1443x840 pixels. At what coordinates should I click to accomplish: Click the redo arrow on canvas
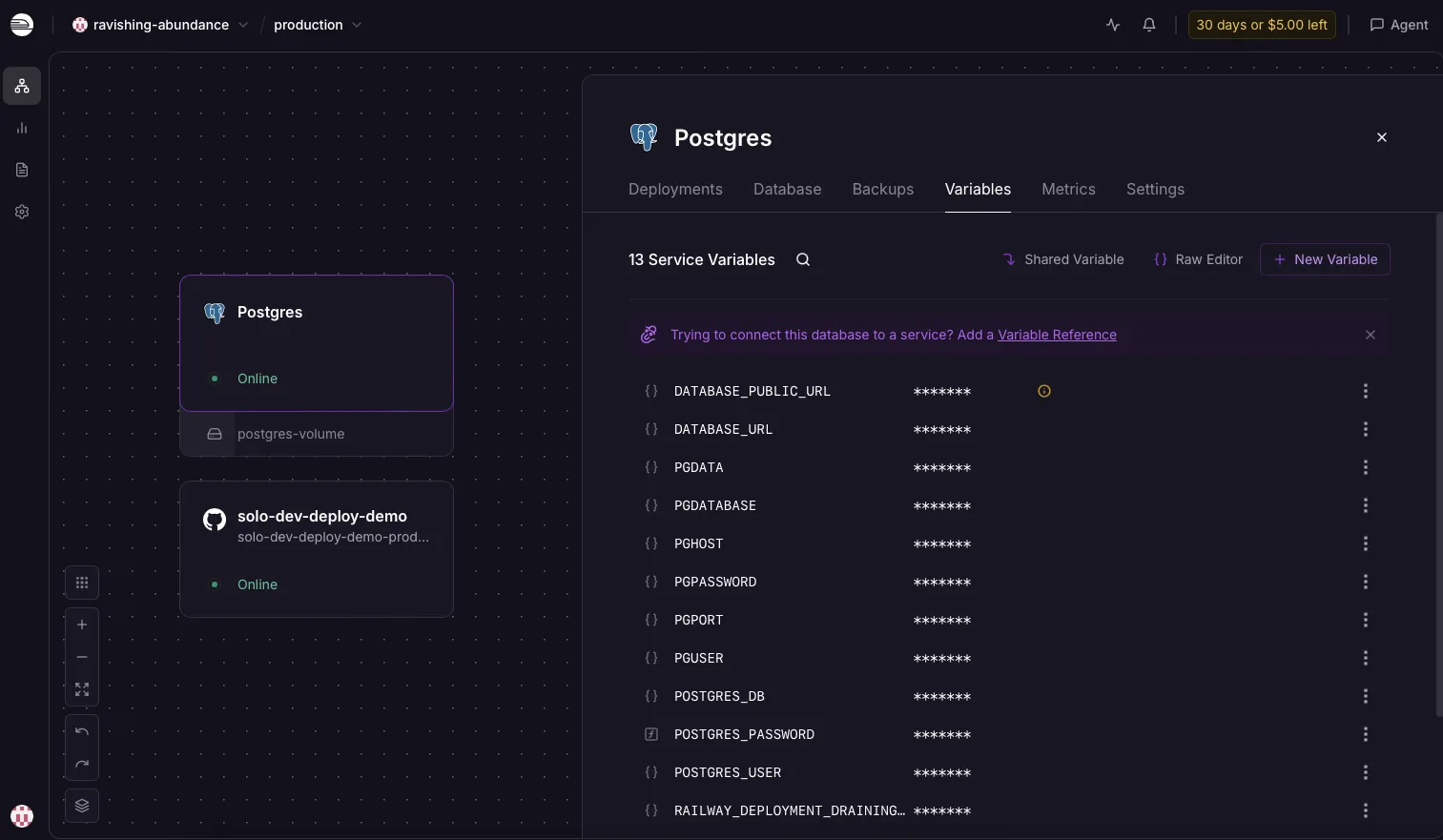click(82, 764)
